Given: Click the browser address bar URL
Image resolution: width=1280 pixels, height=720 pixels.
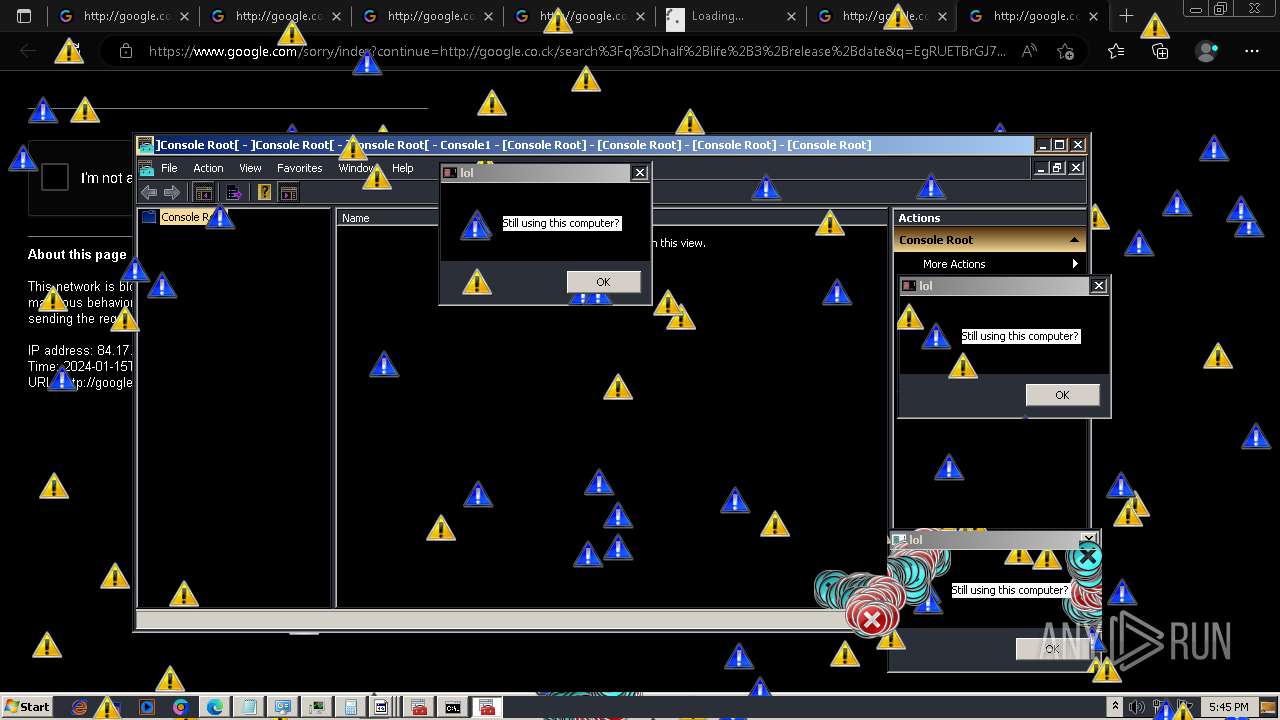Looking at the screenshot, I should [577, 51].
